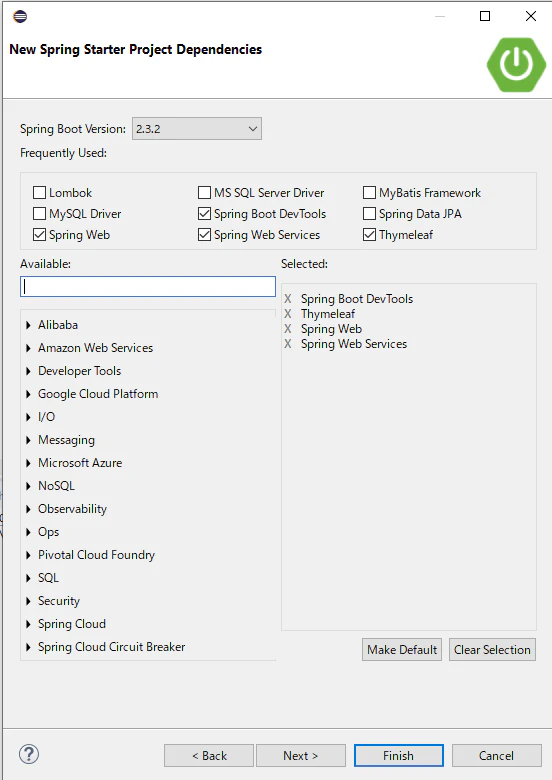Screen dimensions: 552x780
Task: Expand the Spring Cloud category arrow
Action: pos(28,624)
